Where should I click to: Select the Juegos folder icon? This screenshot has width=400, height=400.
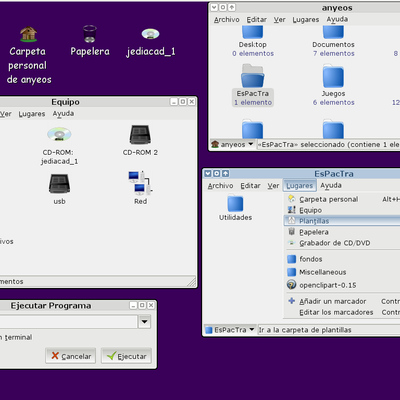coord(333,77)
